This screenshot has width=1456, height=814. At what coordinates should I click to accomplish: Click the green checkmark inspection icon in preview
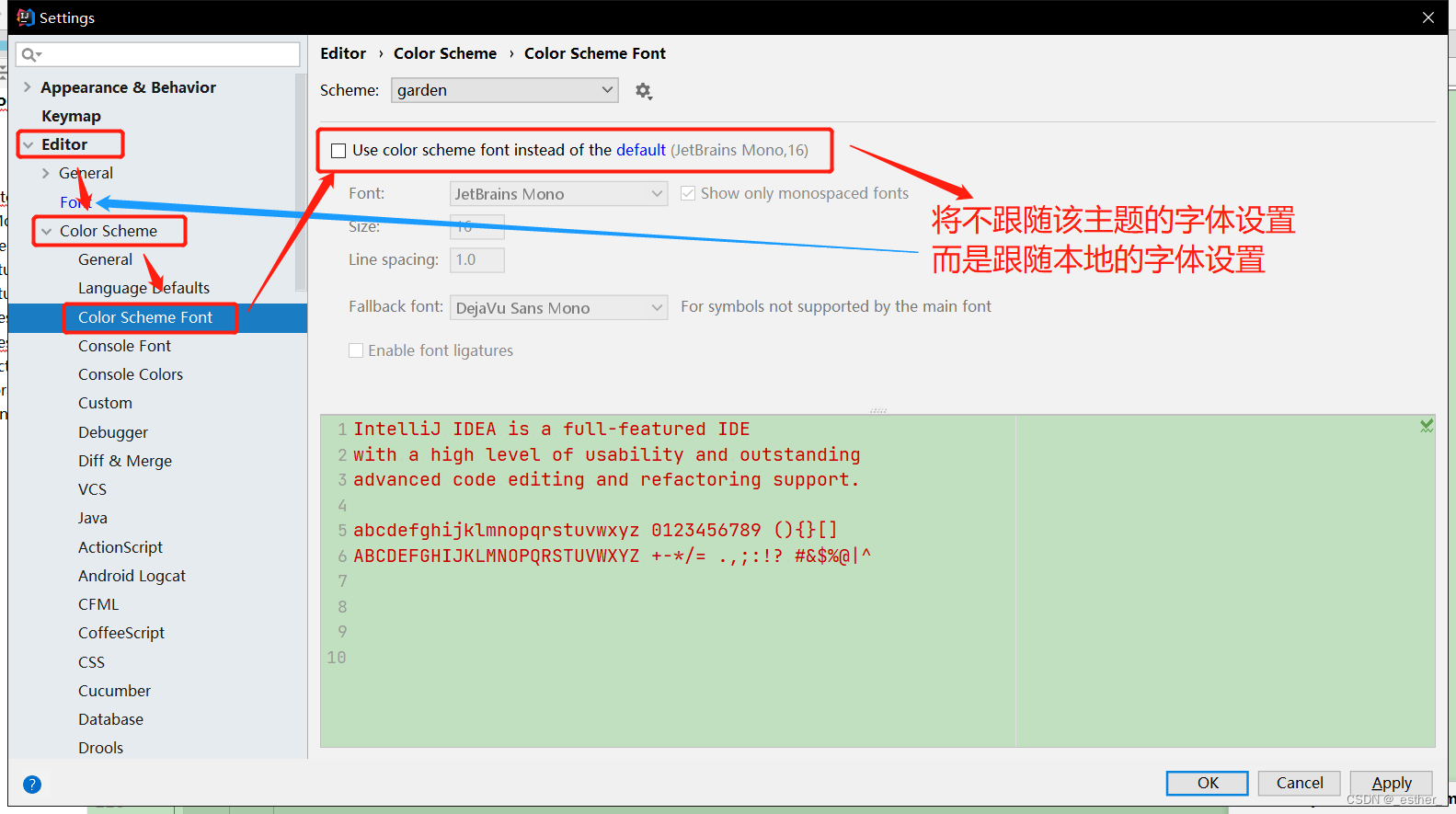coord(1427,426)
